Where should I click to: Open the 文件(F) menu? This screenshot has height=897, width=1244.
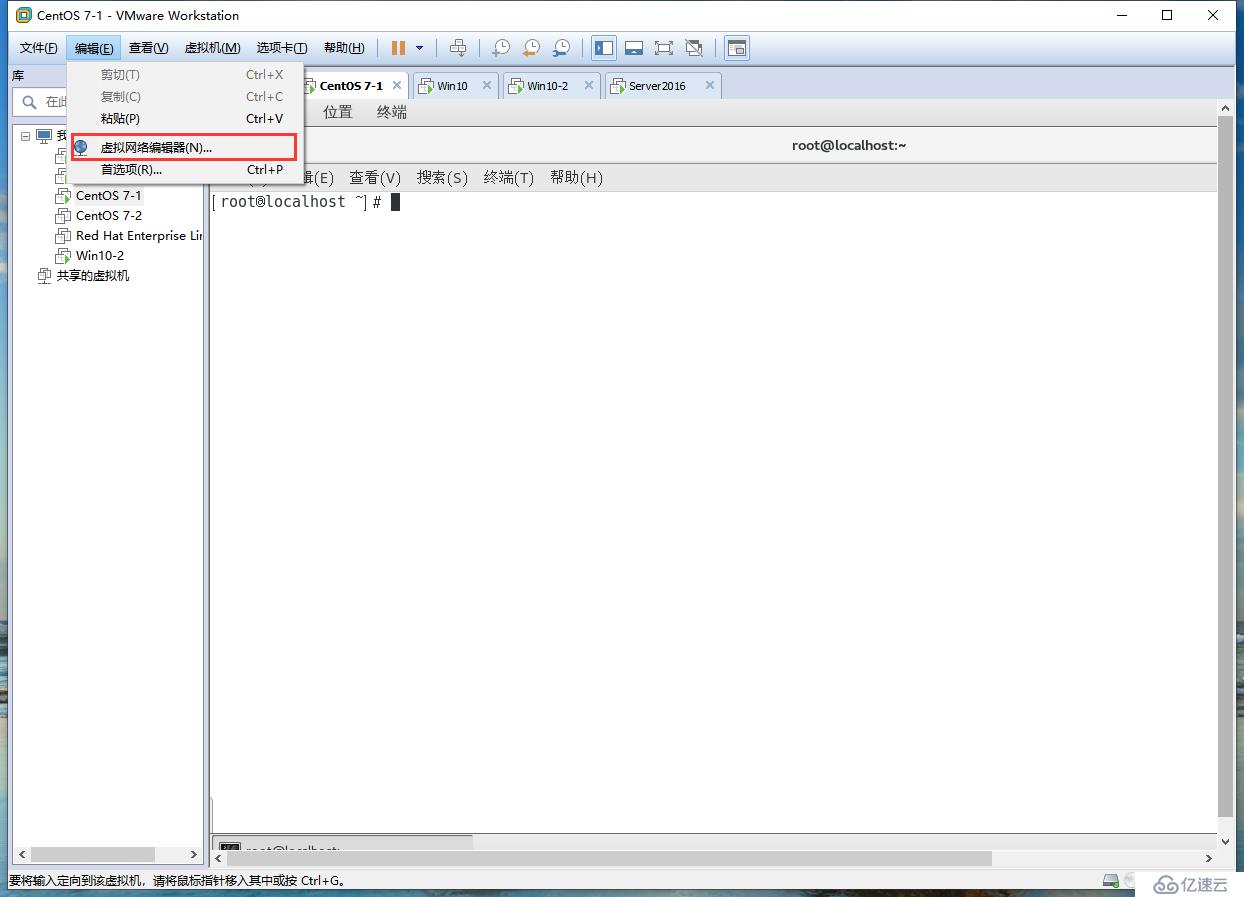(x=39, y=48)
